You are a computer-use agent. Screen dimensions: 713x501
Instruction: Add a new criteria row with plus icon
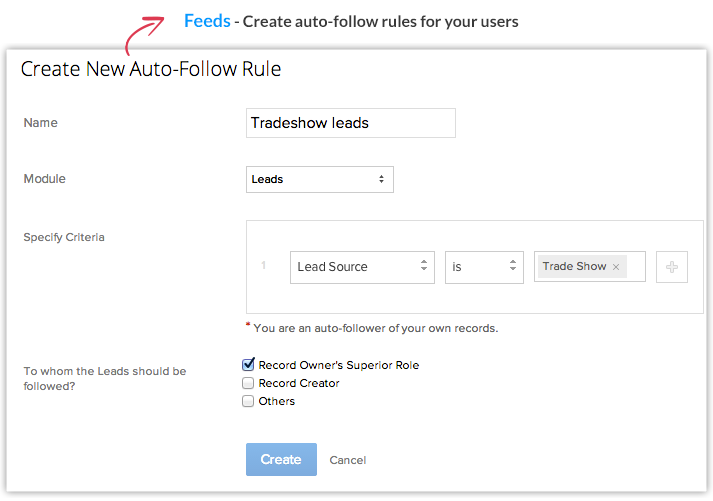[x=671, y=267]
